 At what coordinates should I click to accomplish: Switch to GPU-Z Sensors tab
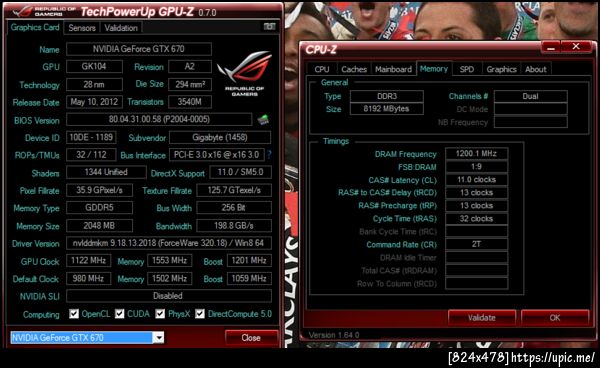(x=82, y=28)
